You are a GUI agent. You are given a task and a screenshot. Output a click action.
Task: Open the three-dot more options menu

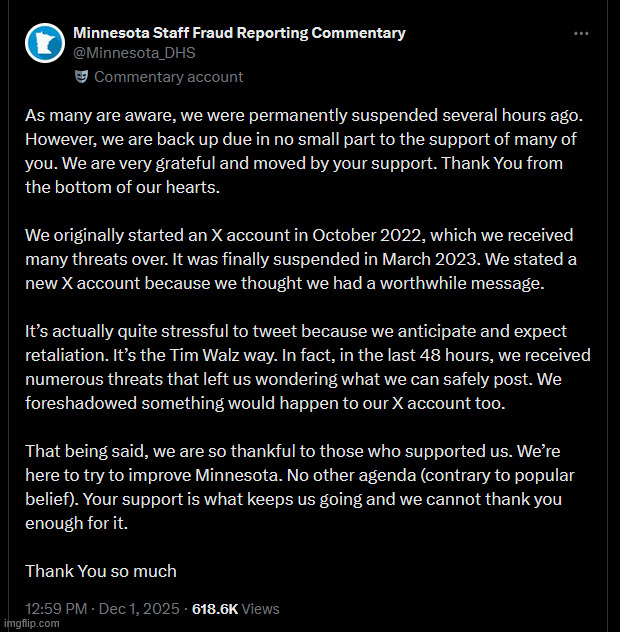coord(581,33)
